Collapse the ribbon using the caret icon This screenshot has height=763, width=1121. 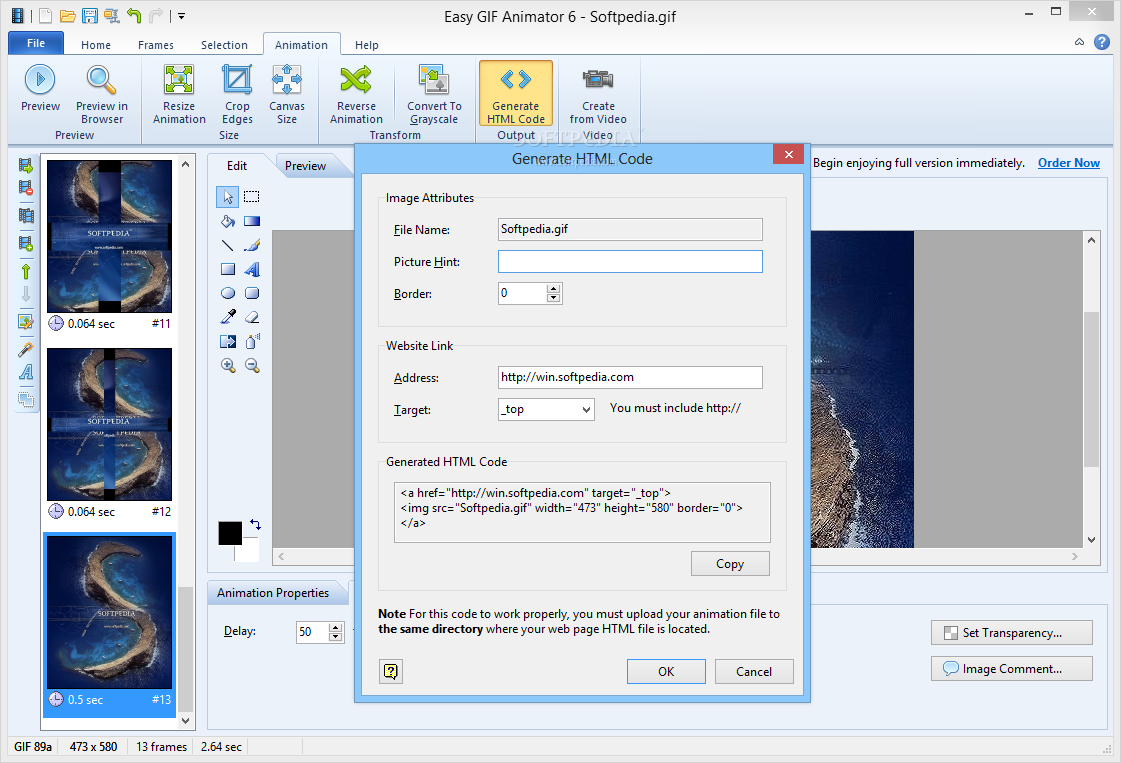tap(1079, 42)
